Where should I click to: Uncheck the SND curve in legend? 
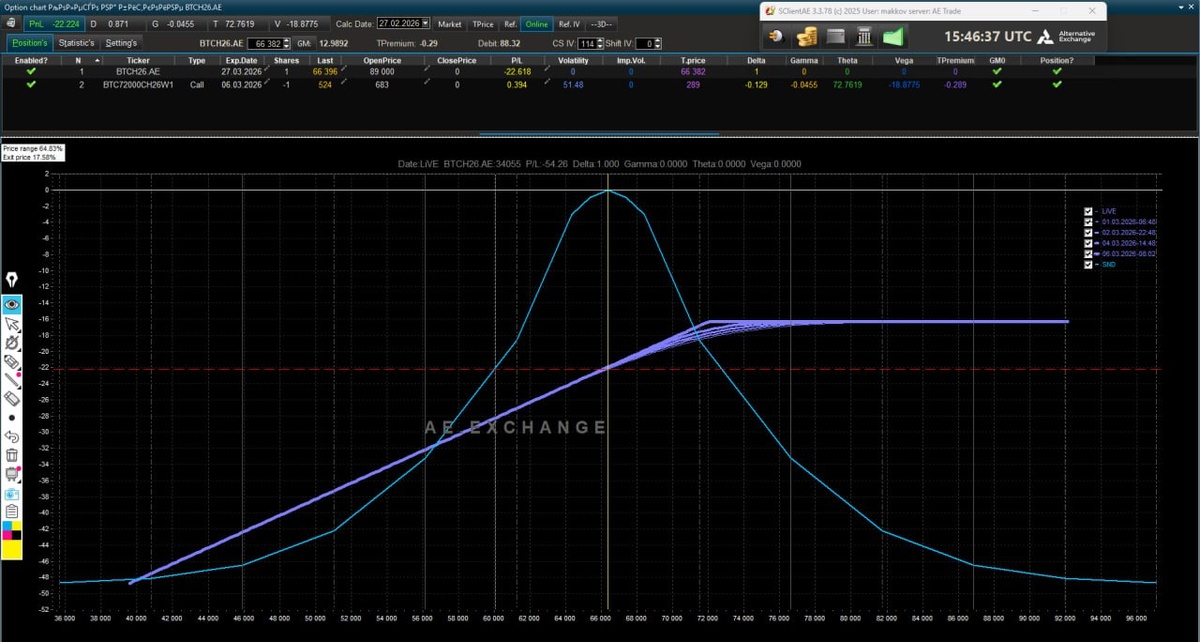(x=1088, y=264)
